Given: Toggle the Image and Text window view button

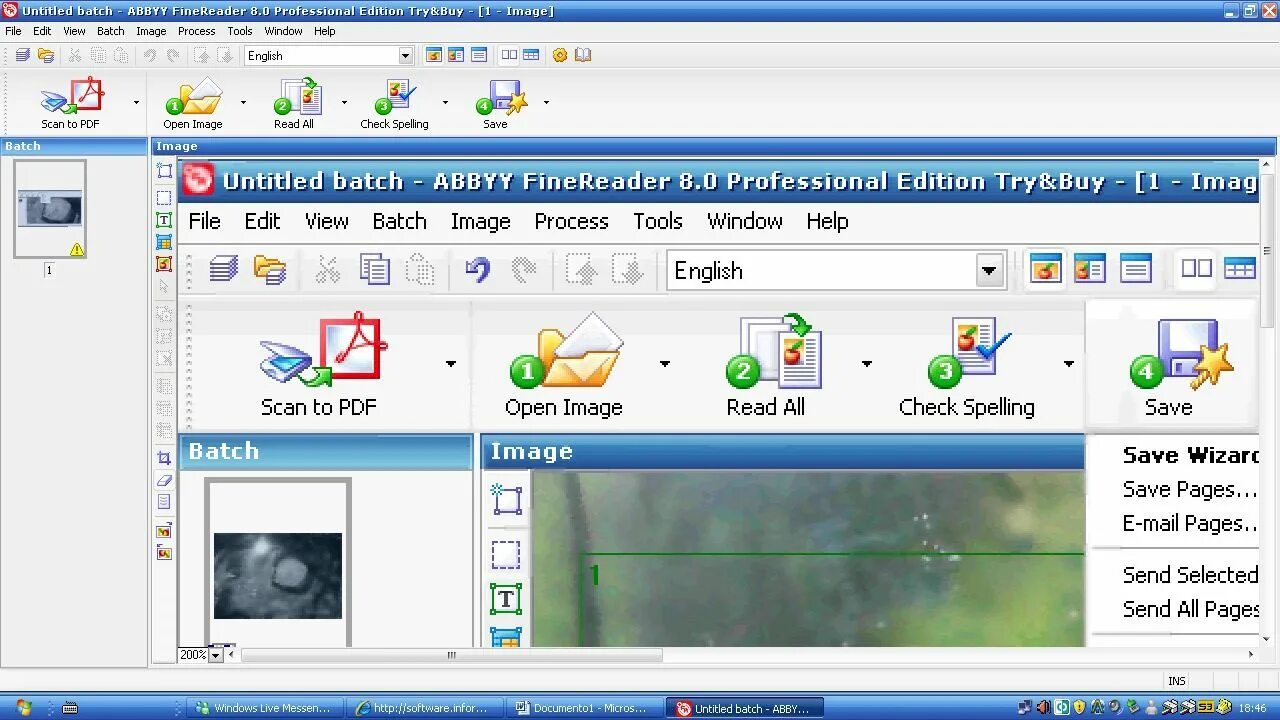Looking at the screenshot, I should [x=456, y=56].
